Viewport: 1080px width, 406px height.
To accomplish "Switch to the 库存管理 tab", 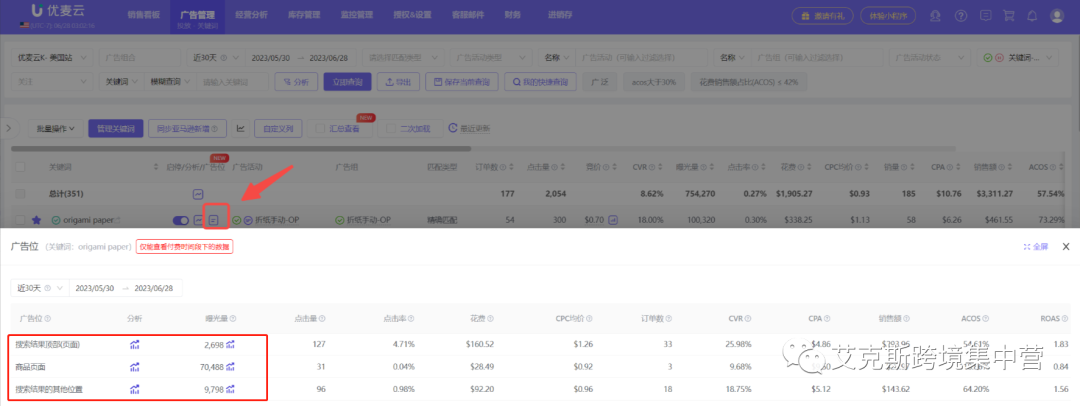I will click(304, 14).
